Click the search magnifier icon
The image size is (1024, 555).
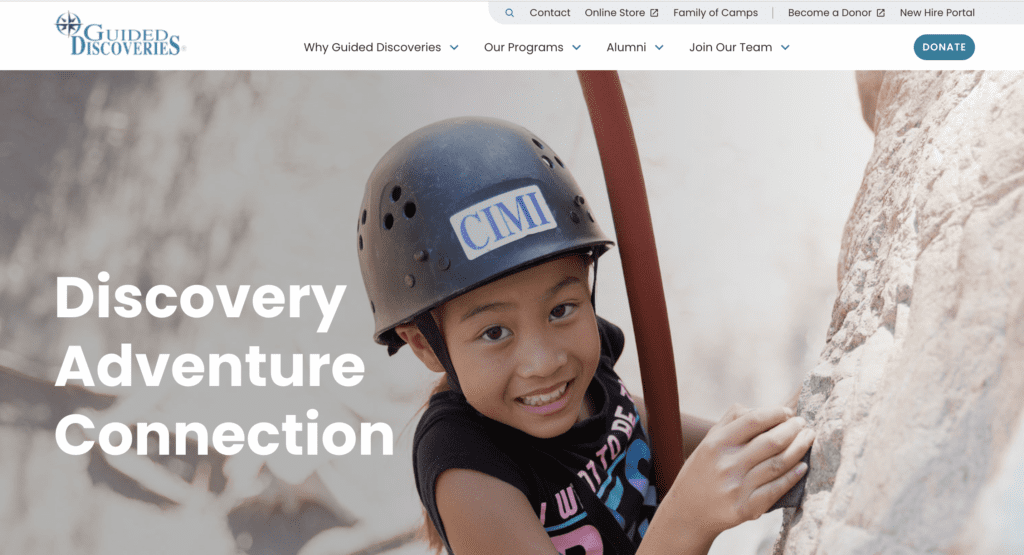(509, 12)
